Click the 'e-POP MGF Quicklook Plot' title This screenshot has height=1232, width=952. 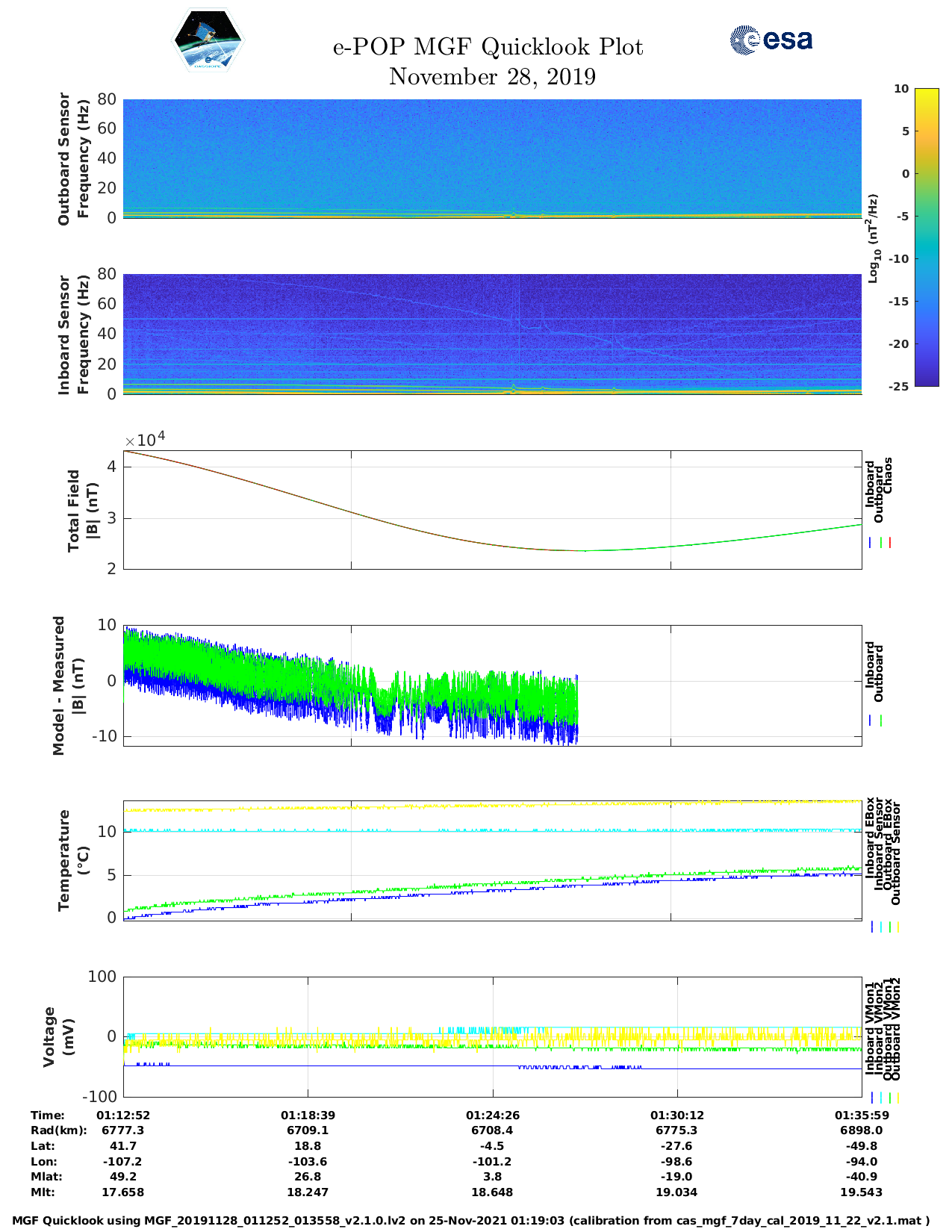click(488, 47)
